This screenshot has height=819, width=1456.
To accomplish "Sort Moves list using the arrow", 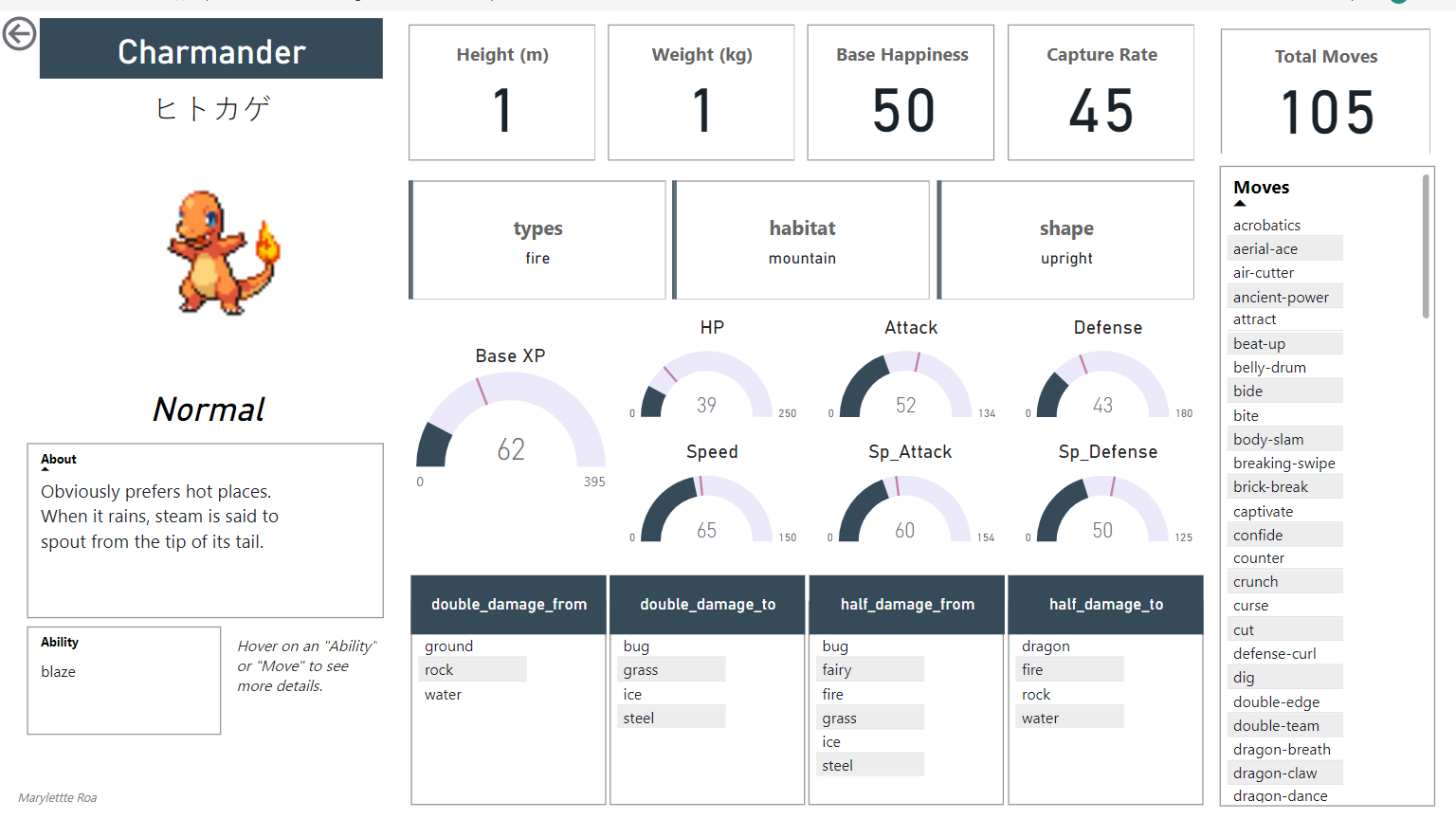I will 1240,204.
